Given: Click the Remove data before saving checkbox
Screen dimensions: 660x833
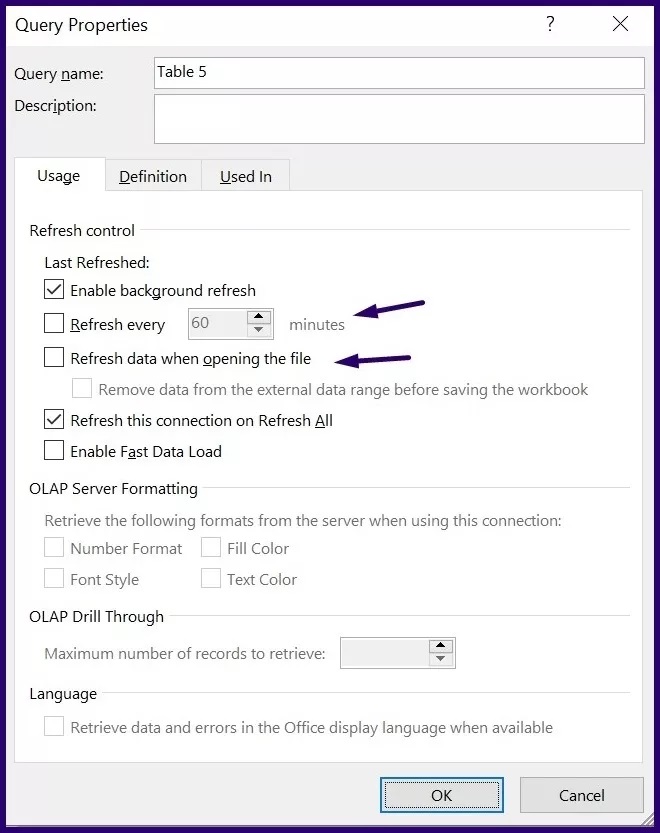Looking at the screenshot, I should click(x=82, y=388).
